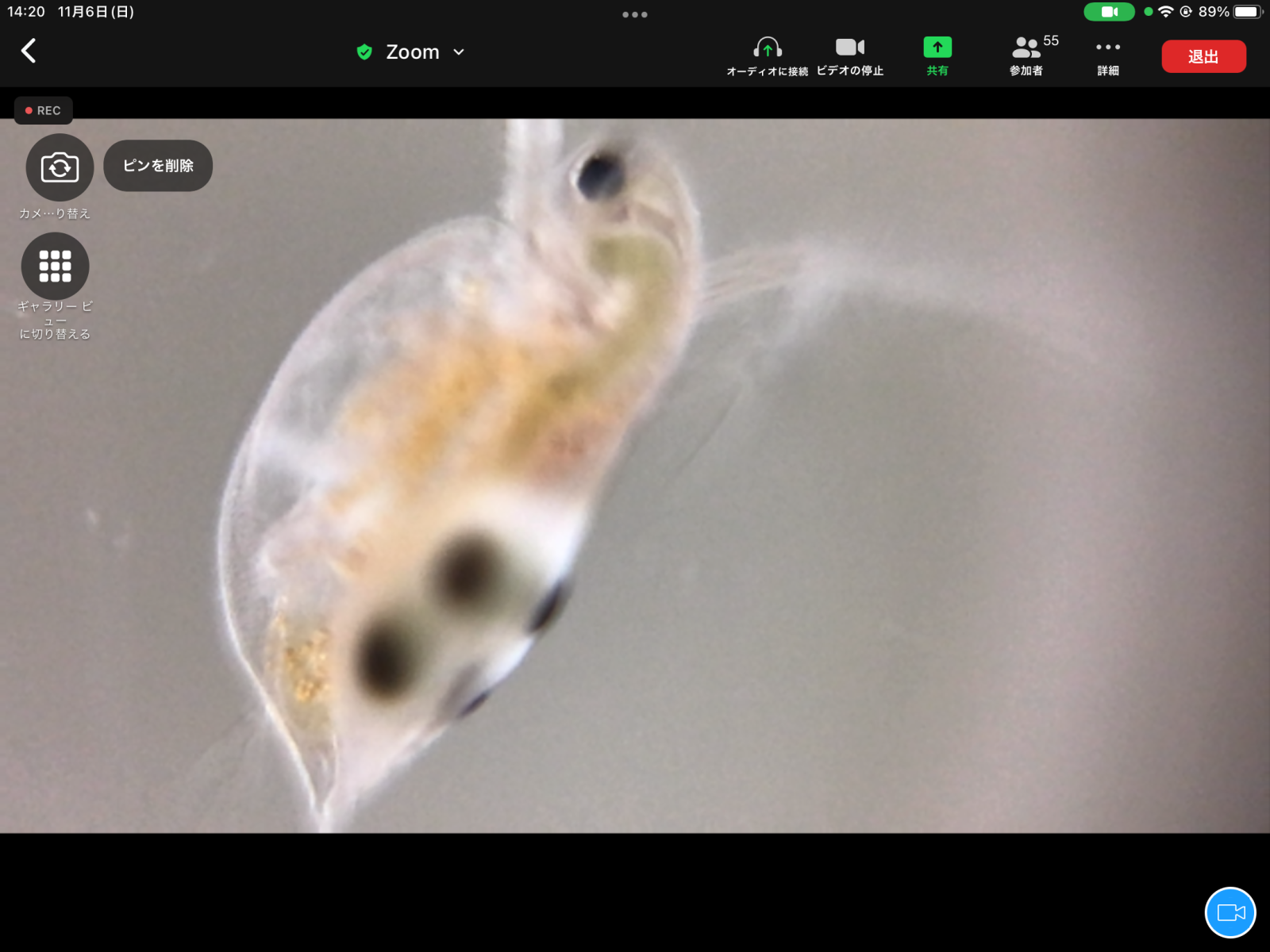Viewport: 1270px width, 952px height.
Task: Switch to gallery view grid icon
Action: coord(55,267)
